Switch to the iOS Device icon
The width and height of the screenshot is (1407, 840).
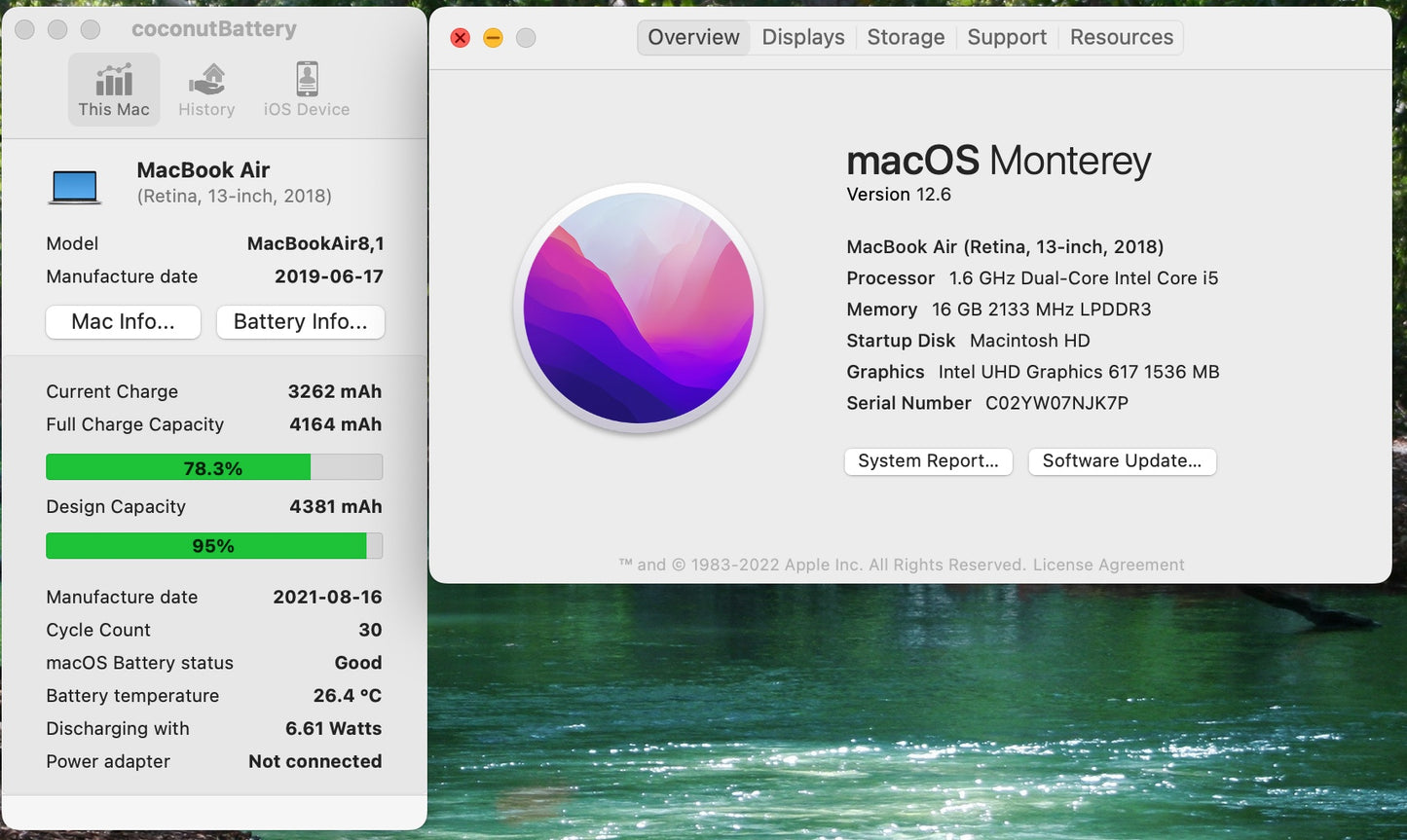307,80
